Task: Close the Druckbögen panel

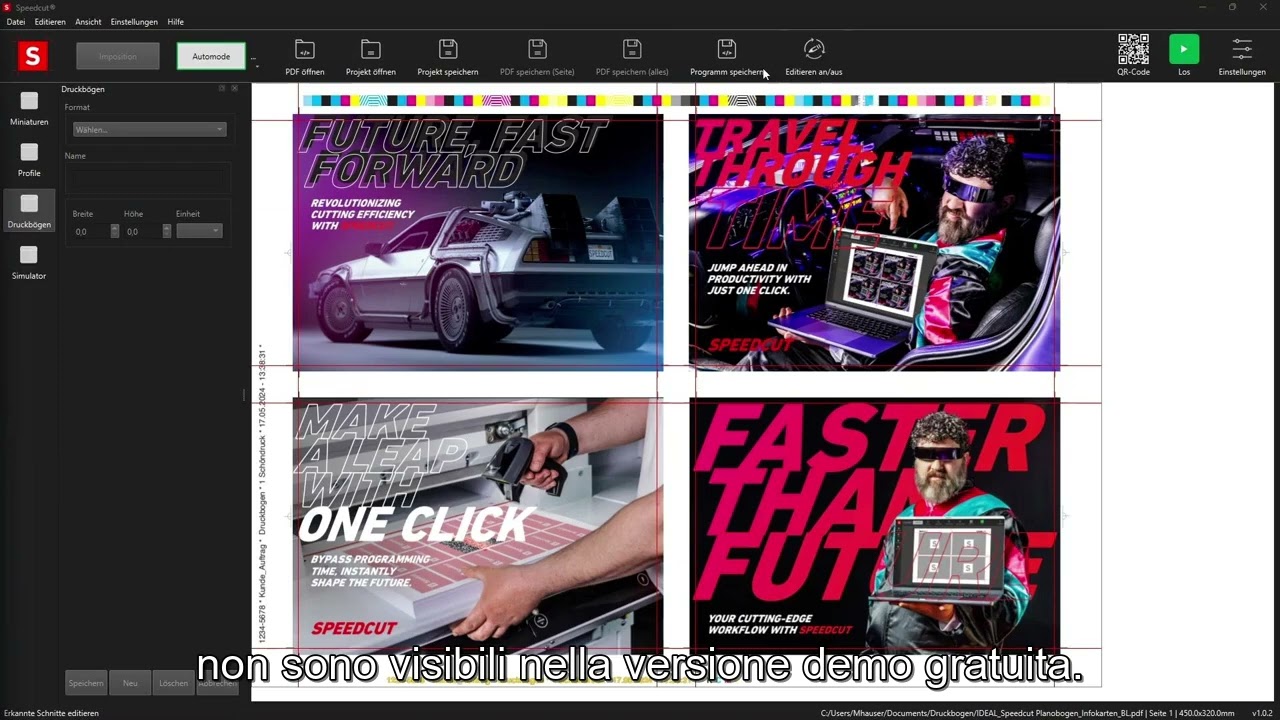Action: (235, 89)
